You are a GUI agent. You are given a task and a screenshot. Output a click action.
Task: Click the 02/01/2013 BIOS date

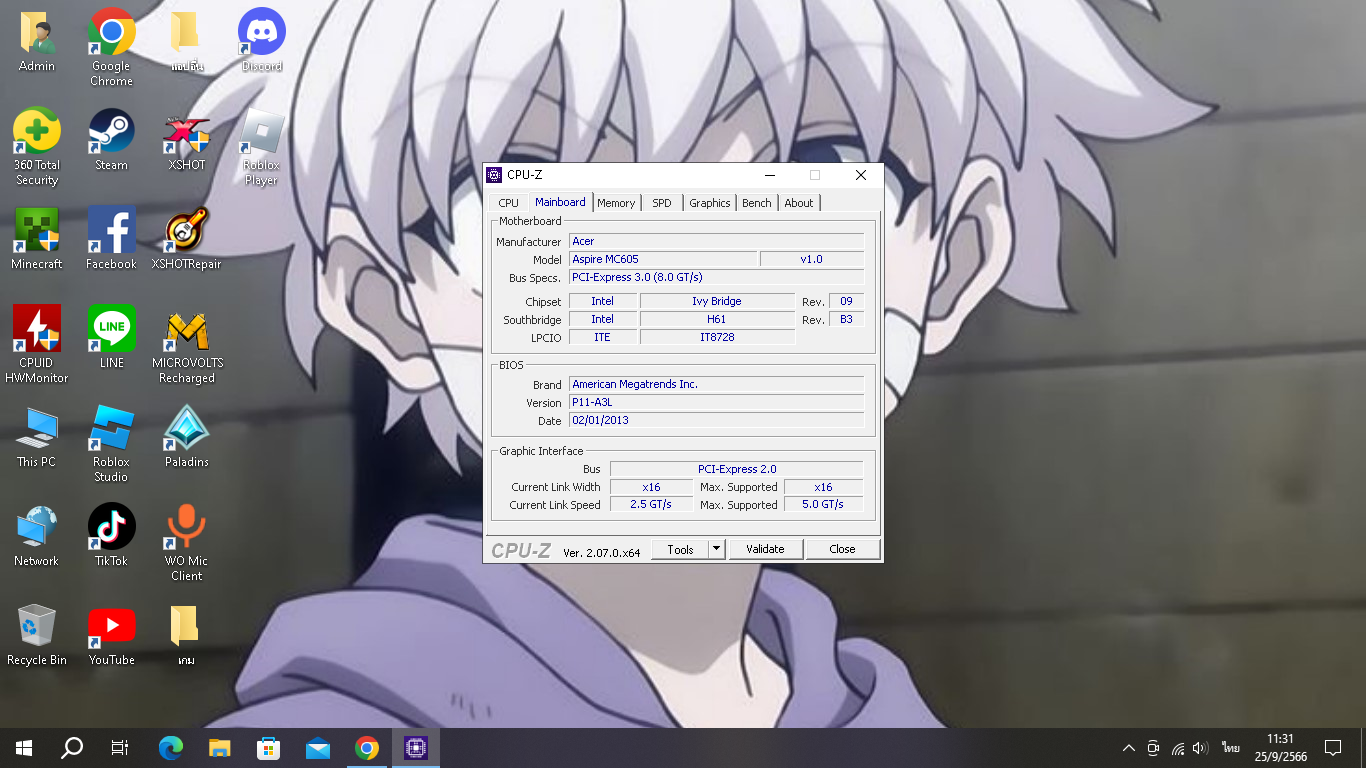716,420
